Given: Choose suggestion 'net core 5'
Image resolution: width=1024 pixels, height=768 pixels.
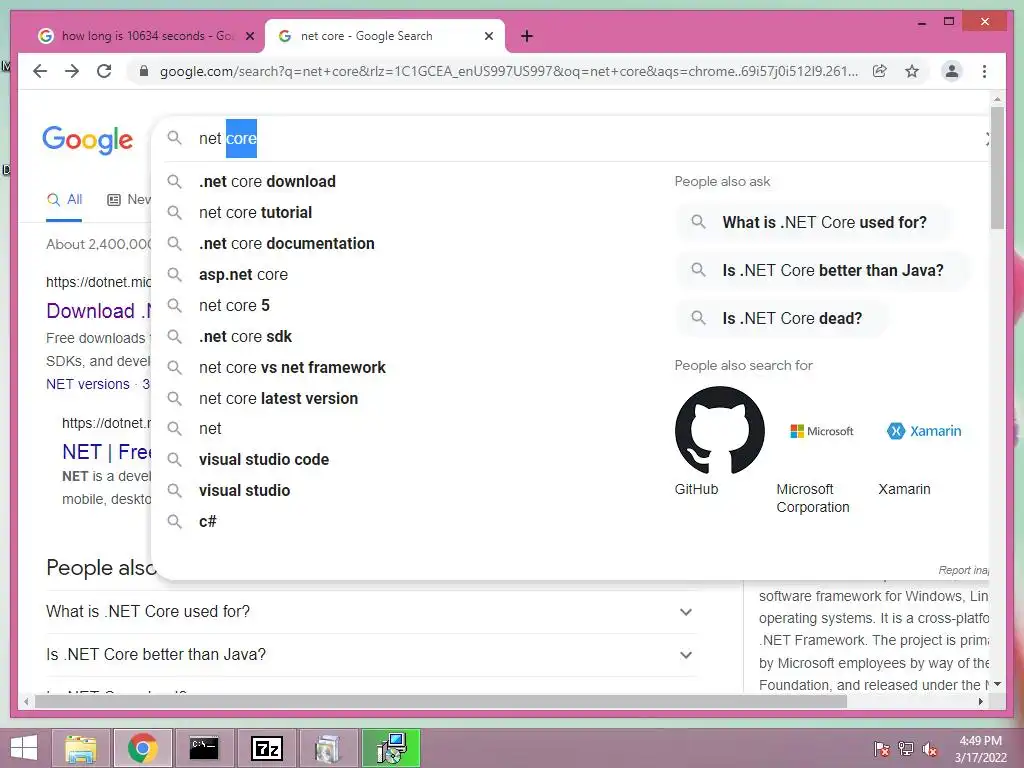Looking at the screenshot, I should [x=234, y=306].
